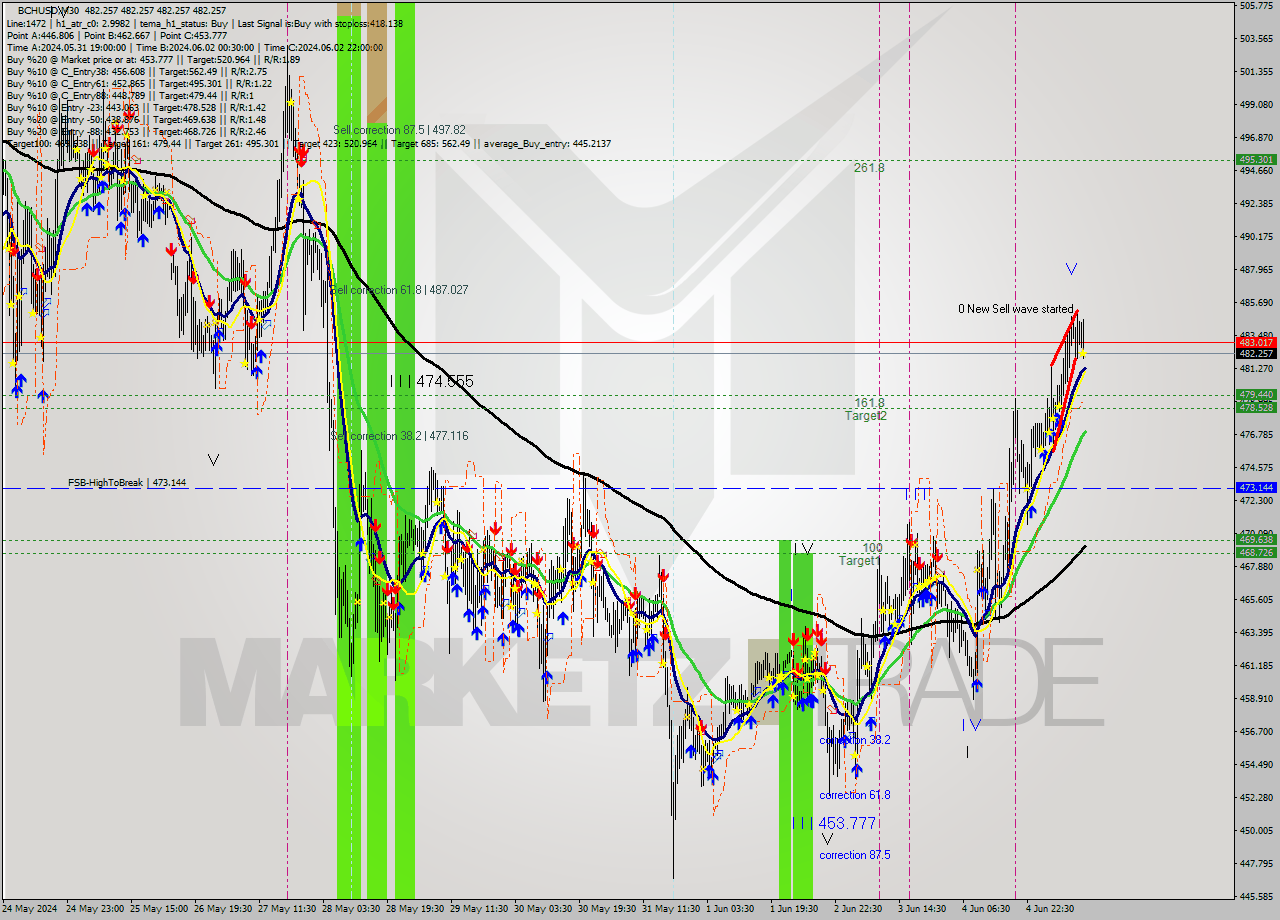Screen dimensions: 1280x920
Task: Click the 505.775 price scale value
Action: [x=1256, y=6]
